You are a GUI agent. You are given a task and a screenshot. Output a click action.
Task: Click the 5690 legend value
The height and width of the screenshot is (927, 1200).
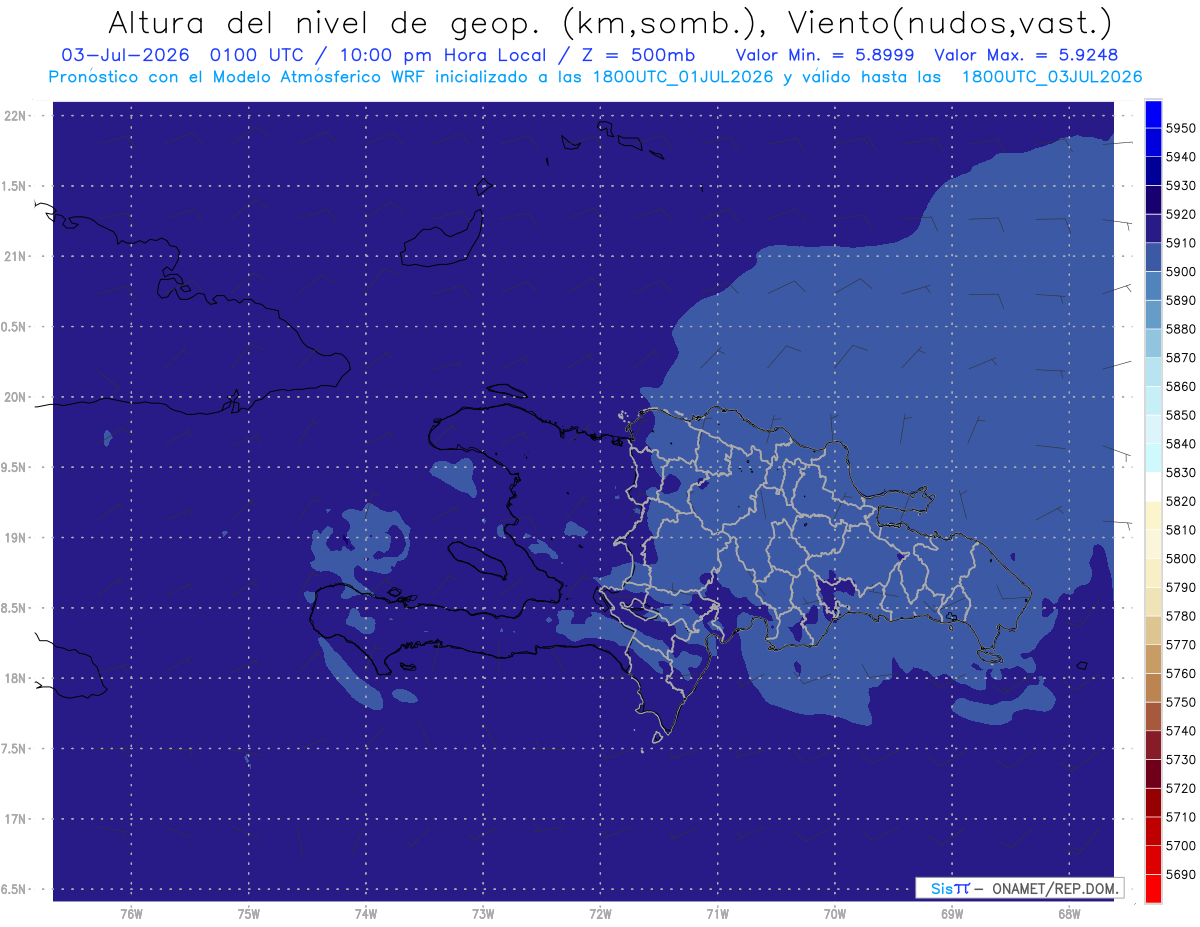pyautogui.click(x=1180, y=874)
